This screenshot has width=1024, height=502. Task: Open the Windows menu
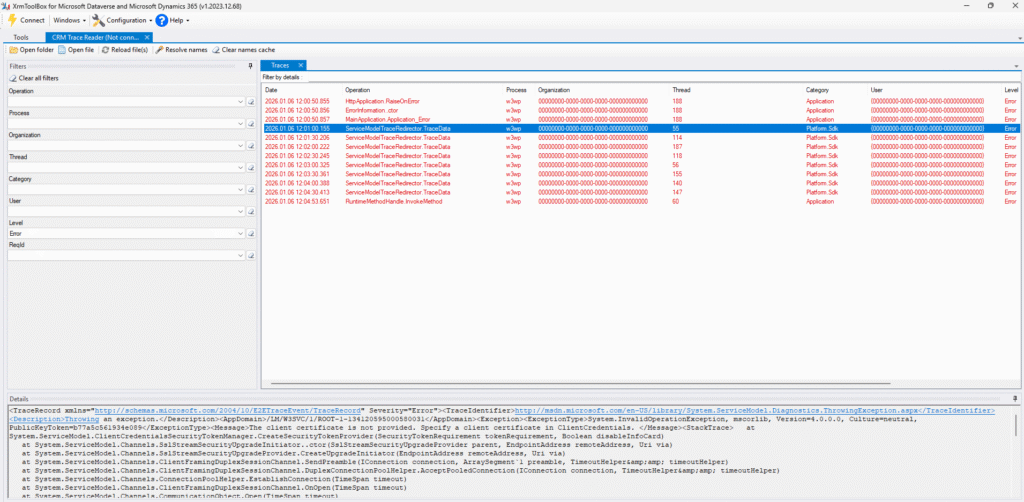pos(69,20)
